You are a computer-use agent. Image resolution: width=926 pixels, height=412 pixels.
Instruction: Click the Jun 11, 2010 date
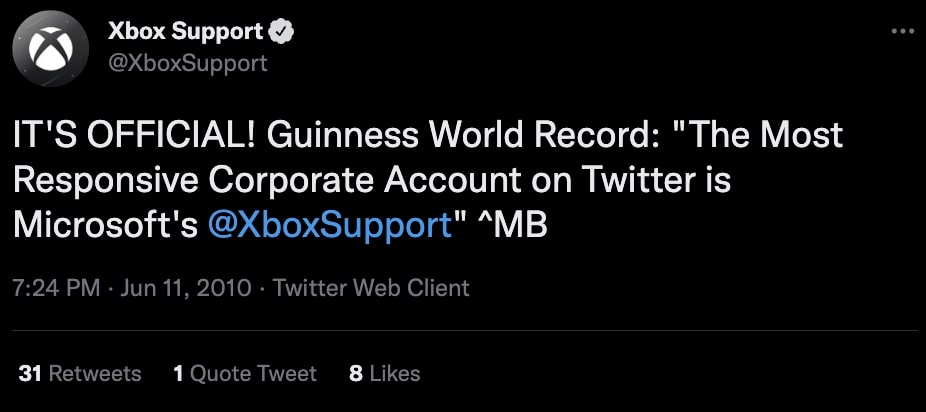coord(186,289)
